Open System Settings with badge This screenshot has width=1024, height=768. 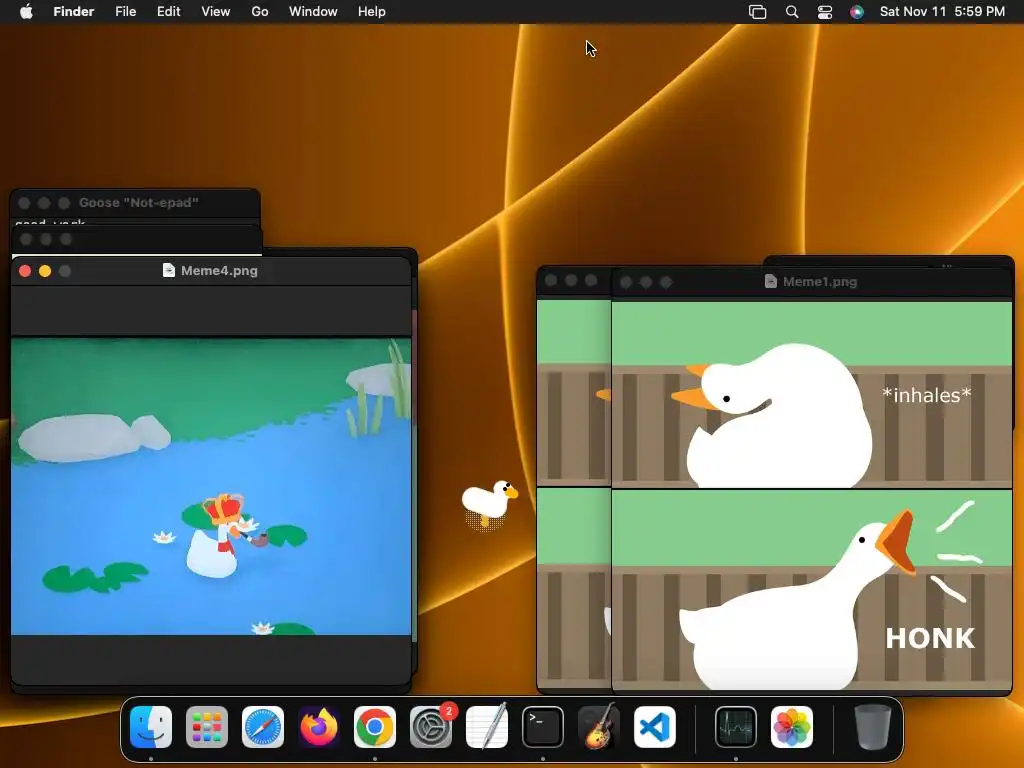[431, 727]
